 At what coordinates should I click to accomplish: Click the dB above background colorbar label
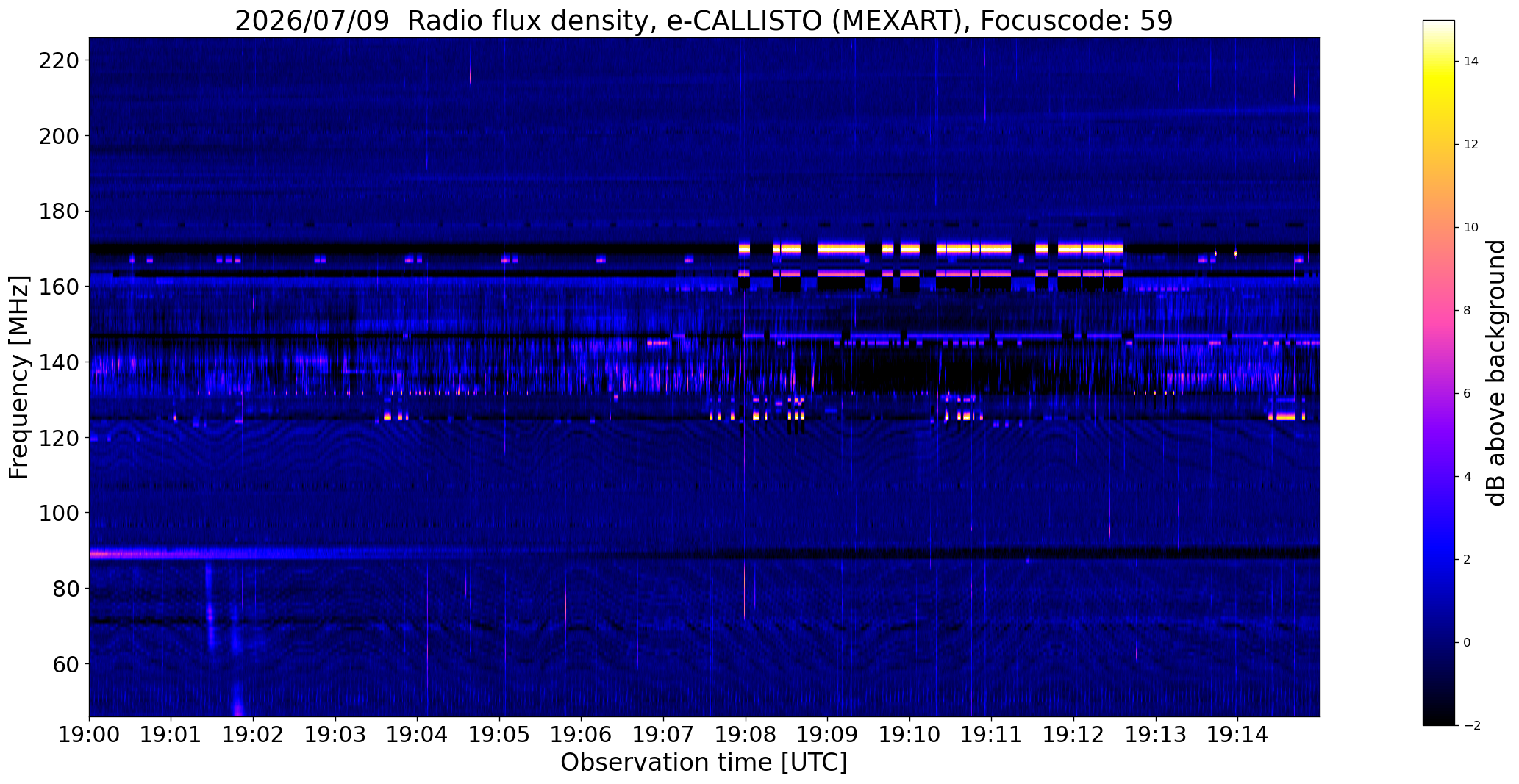pos(1497,373)
